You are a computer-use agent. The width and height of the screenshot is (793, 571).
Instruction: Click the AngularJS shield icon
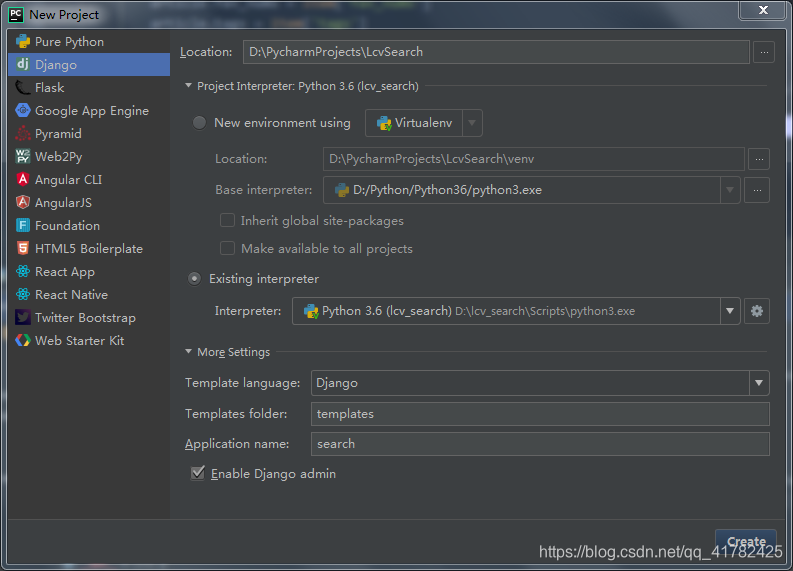pos(23,202)
